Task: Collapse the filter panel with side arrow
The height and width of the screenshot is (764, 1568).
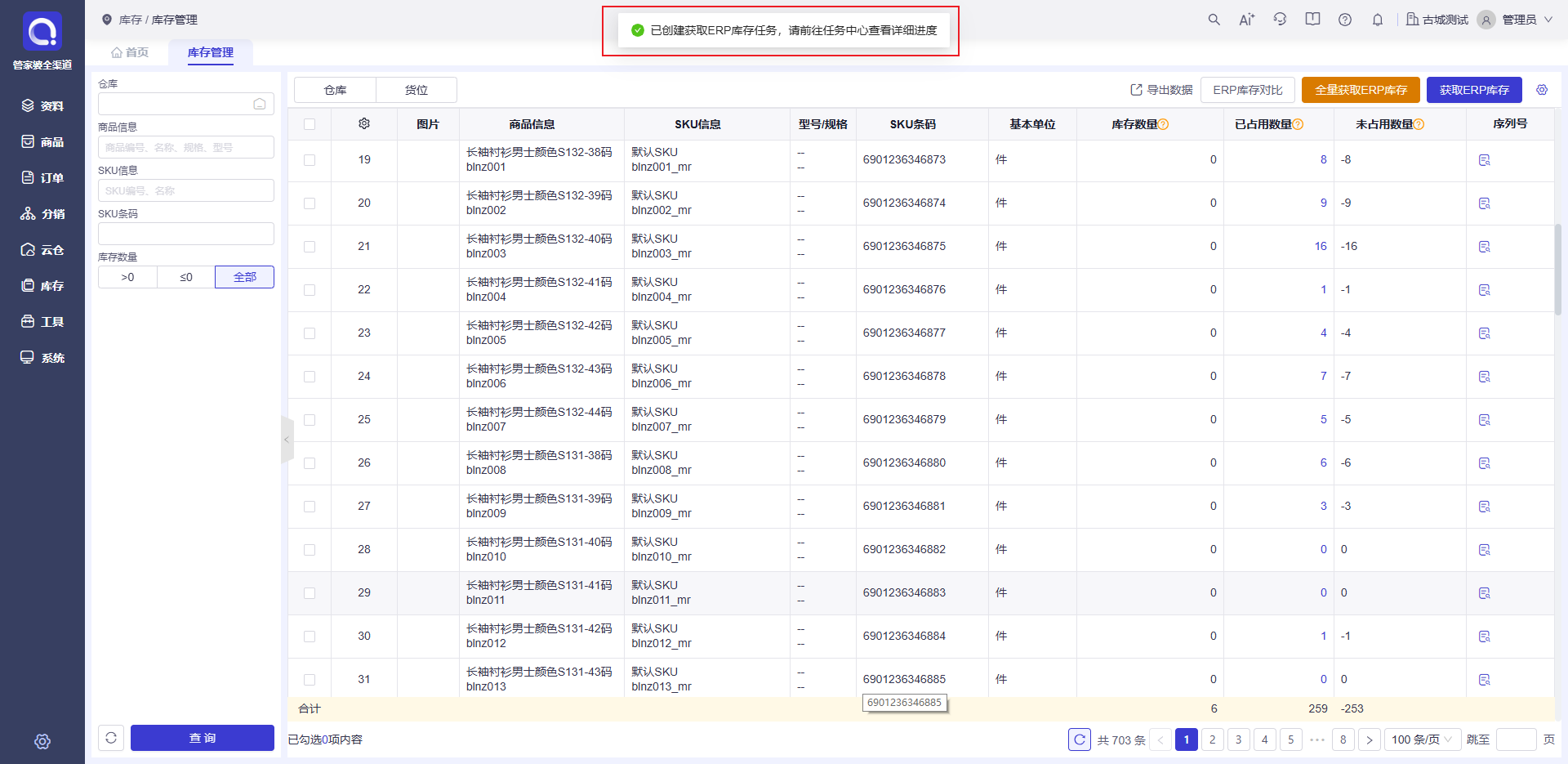Action: point(287,440)
